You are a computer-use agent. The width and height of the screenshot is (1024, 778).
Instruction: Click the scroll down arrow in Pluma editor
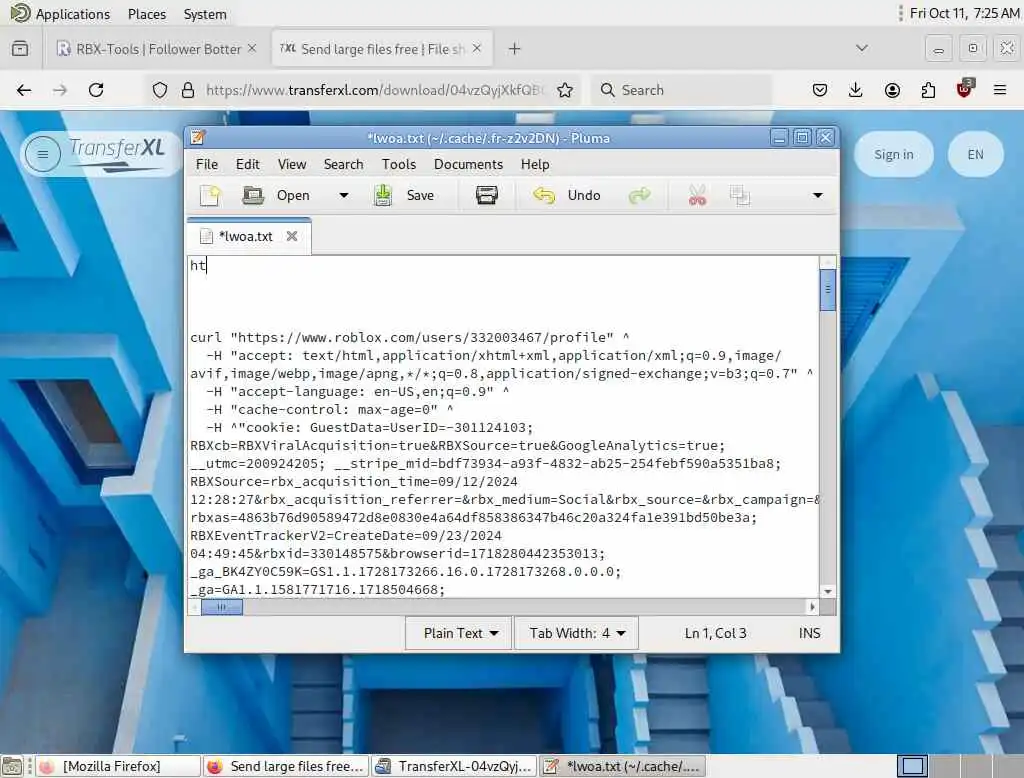tap(827, 591)
